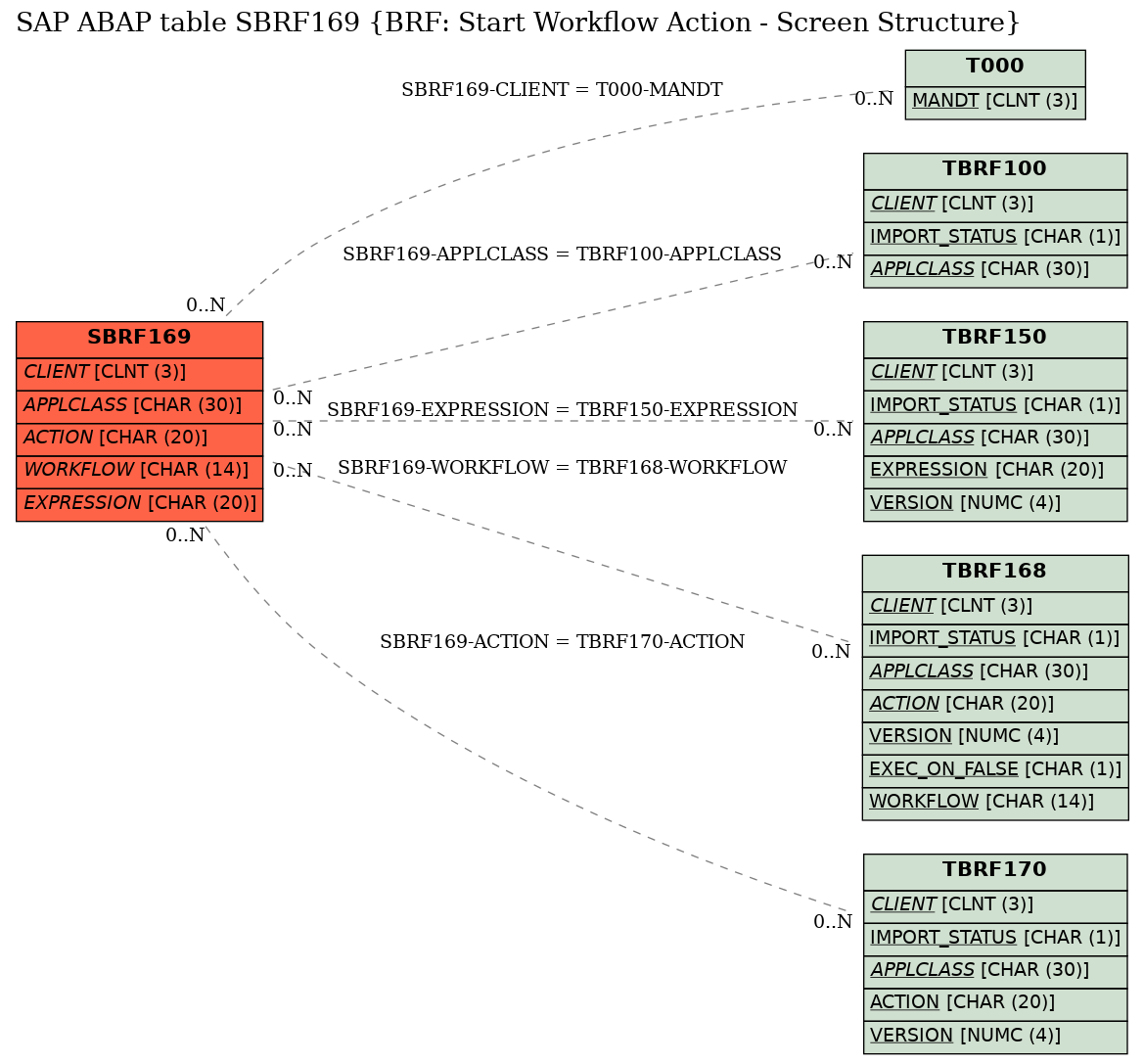Image resolution: width=1144 pixels, height=1064 pixels.
Task: Click IMPORT_STATUS field in TBRF170 table
Action: [x=995, y=940]
